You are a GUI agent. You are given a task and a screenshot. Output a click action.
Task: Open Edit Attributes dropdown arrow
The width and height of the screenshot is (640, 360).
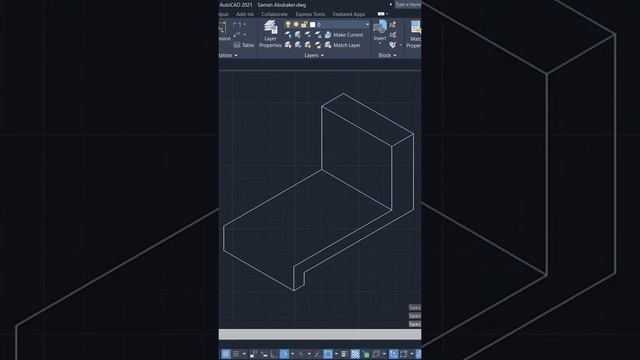pyautogui.click(x=400, y=45)
